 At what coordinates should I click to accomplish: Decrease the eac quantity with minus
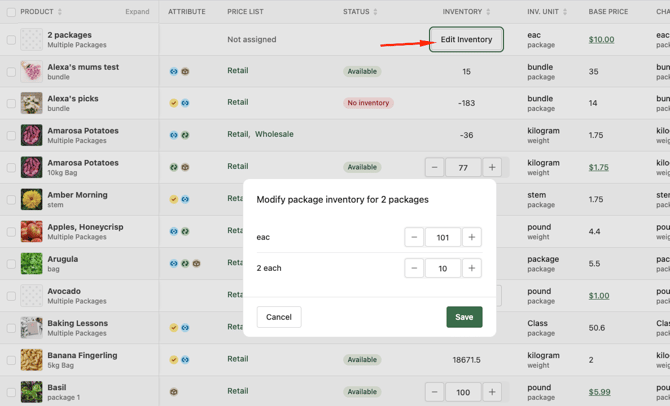pyautogui.click(x=414, y=237)
